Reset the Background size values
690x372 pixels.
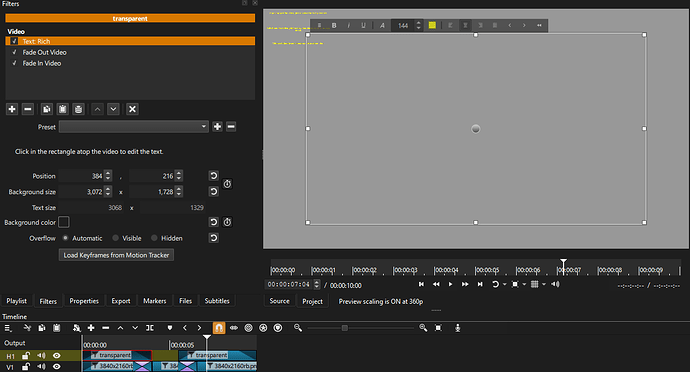coord(213,192)
